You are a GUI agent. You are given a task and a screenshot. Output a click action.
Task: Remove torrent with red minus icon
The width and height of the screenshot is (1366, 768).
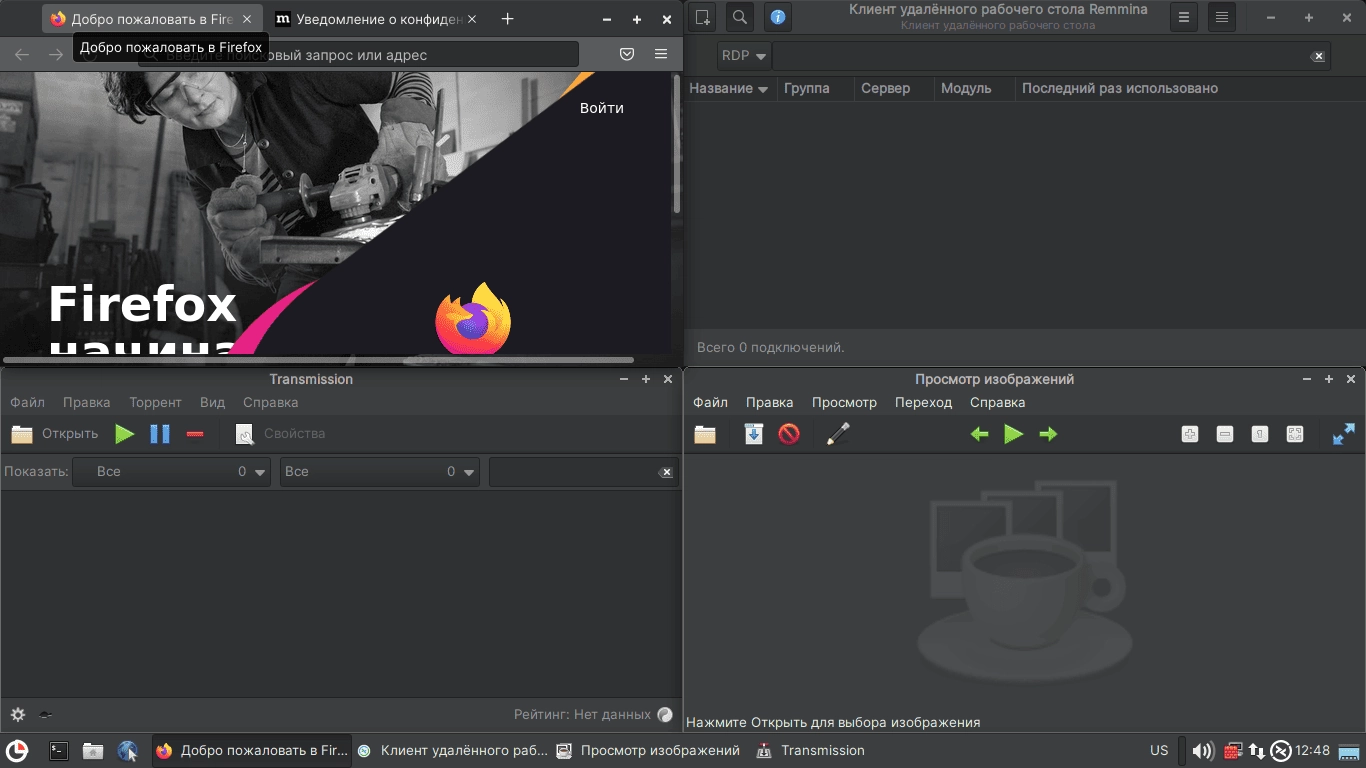point(195,434)
